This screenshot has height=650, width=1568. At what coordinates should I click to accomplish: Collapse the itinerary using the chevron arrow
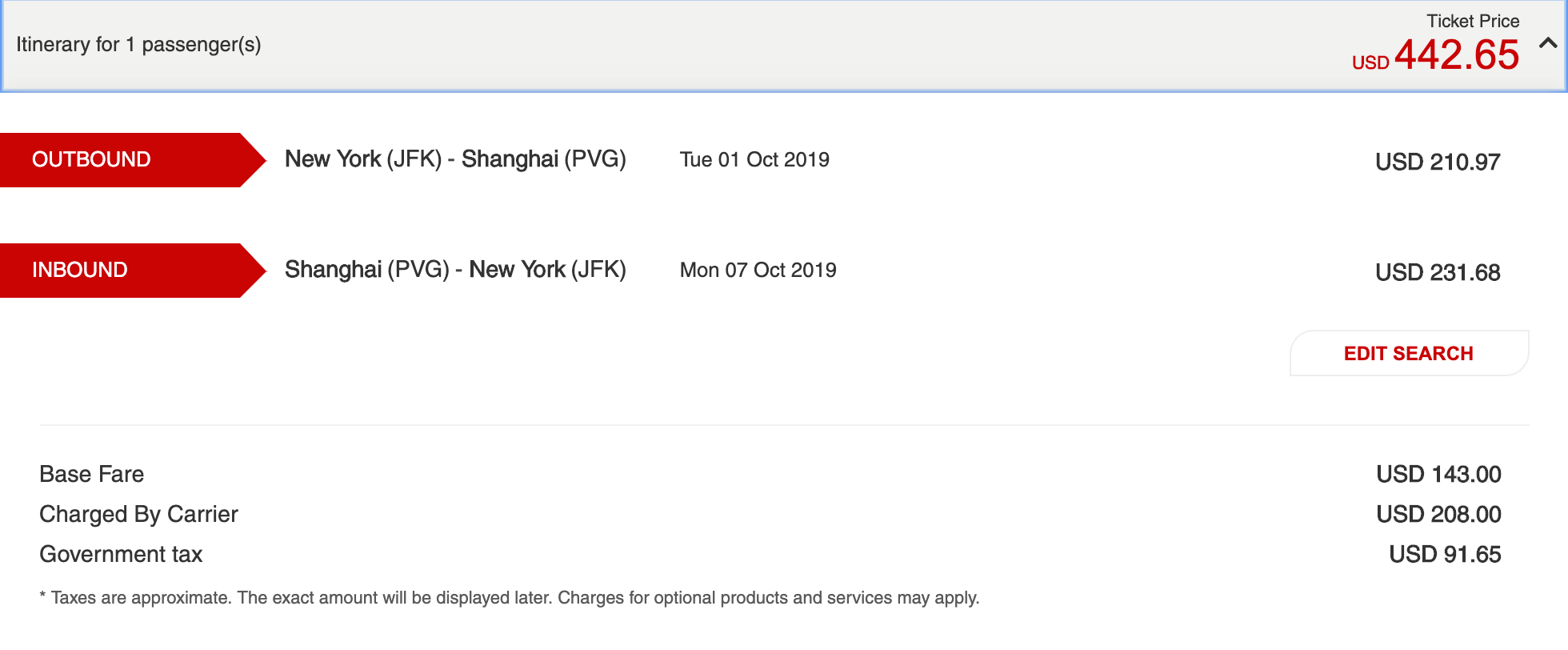1548,43
